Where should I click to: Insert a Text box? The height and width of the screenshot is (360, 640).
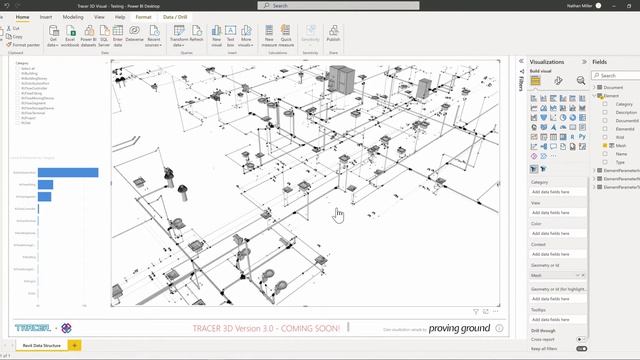click(x=230, y=36)
